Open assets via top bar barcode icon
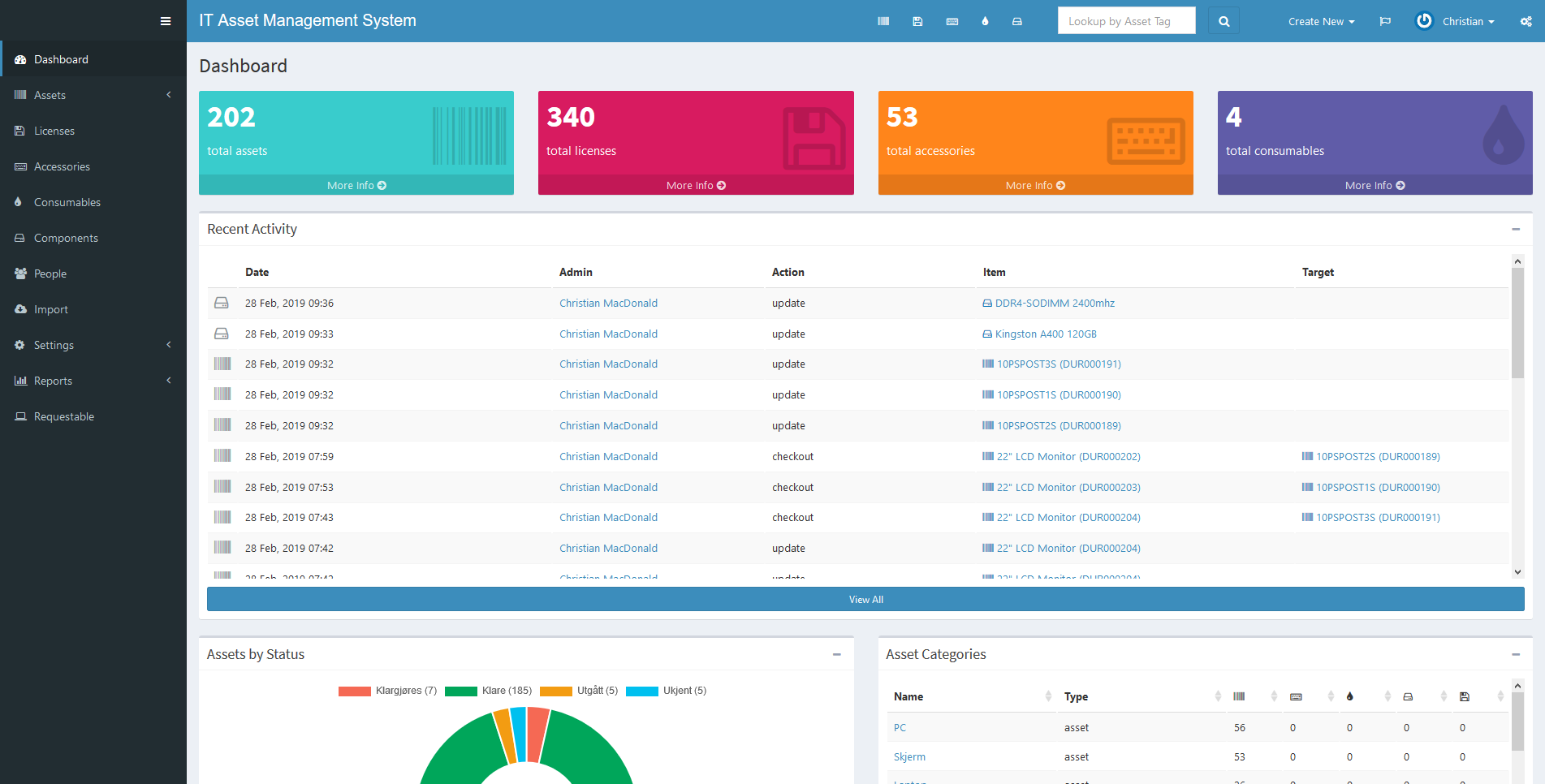The width and height of the screenshot is (1545, 784). coord(883,21)
